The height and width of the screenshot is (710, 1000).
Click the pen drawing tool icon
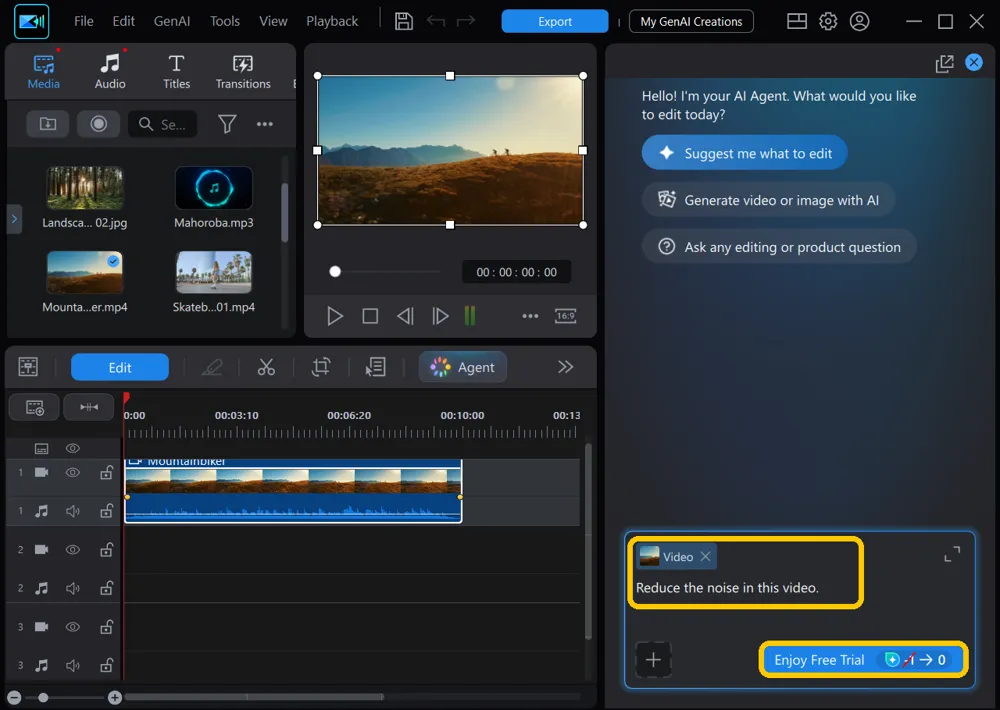tap(212, 367)
